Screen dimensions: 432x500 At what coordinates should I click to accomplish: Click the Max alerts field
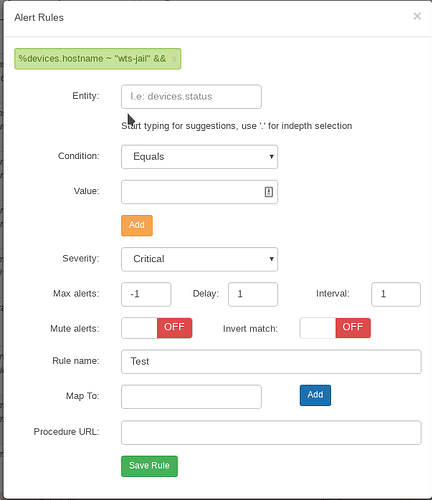[146, 294]
